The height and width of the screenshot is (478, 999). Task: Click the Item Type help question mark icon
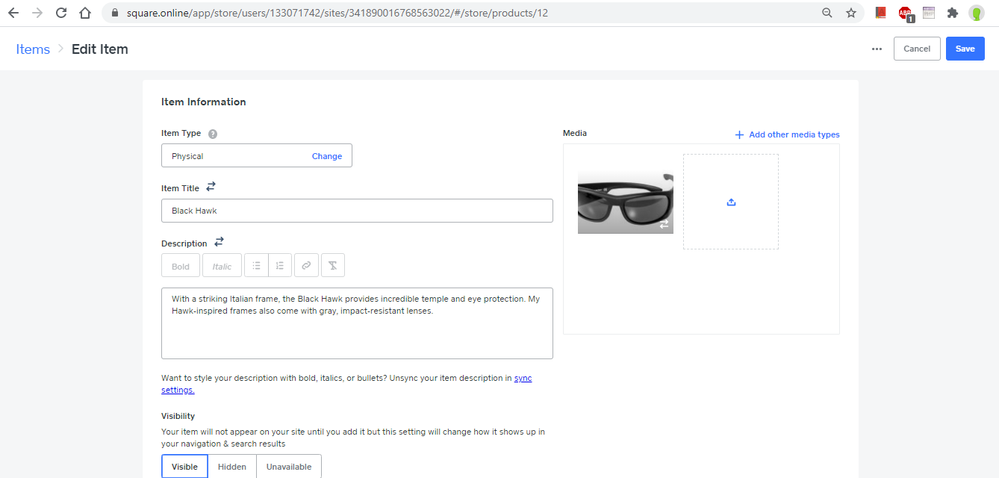tap(213, 134)
